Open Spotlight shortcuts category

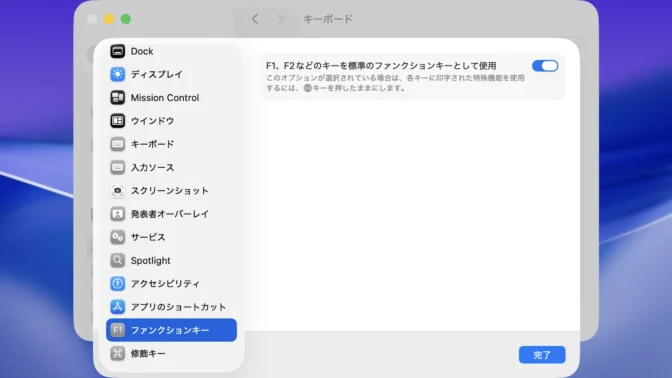[171, 260]
